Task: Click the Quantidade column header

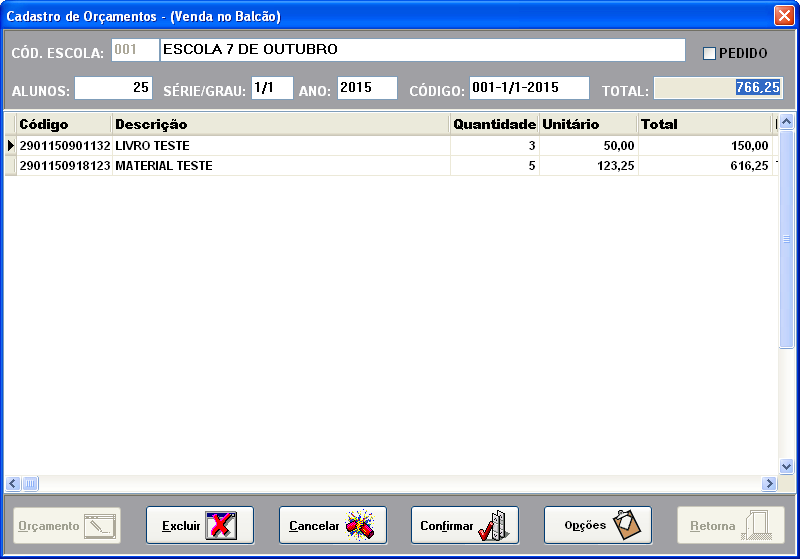Action: [x=494, y=124]
